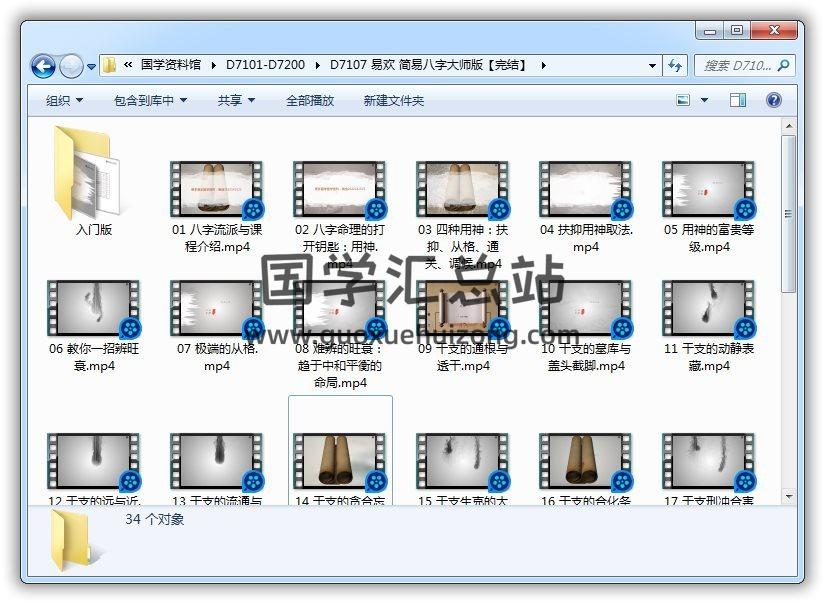The height and width of the screenshot is (604, 825).
Task: Click the folder icon in details pane
Action: (x=76, y=540)
